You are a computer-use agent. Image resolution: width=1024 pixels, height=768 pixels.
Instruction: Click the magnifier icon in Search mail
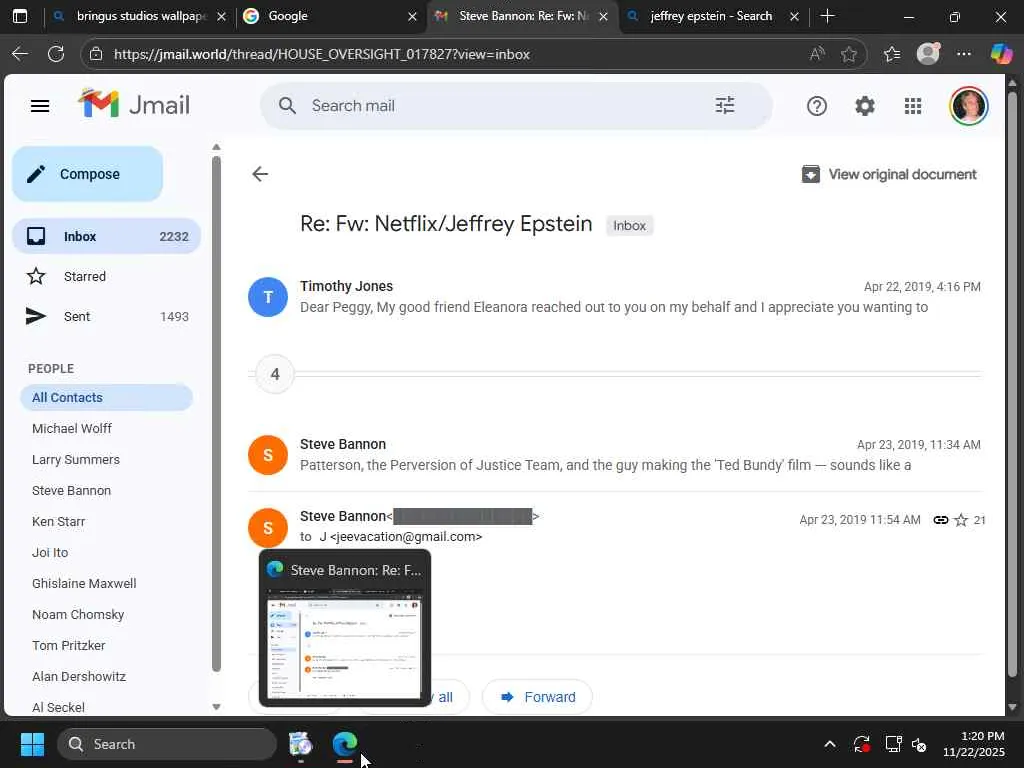point(287,106)
